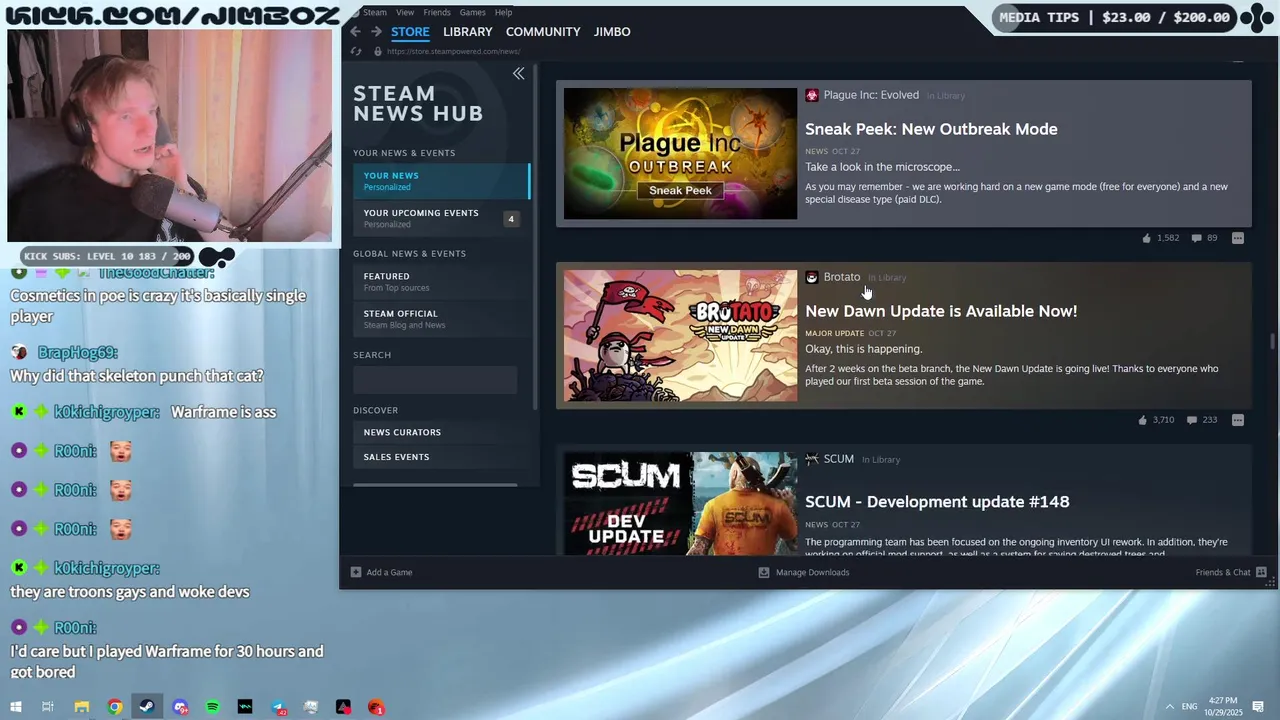
Task: Open the Plague Inc Outbreak thumbnail
Action: (x=680, y=153)
